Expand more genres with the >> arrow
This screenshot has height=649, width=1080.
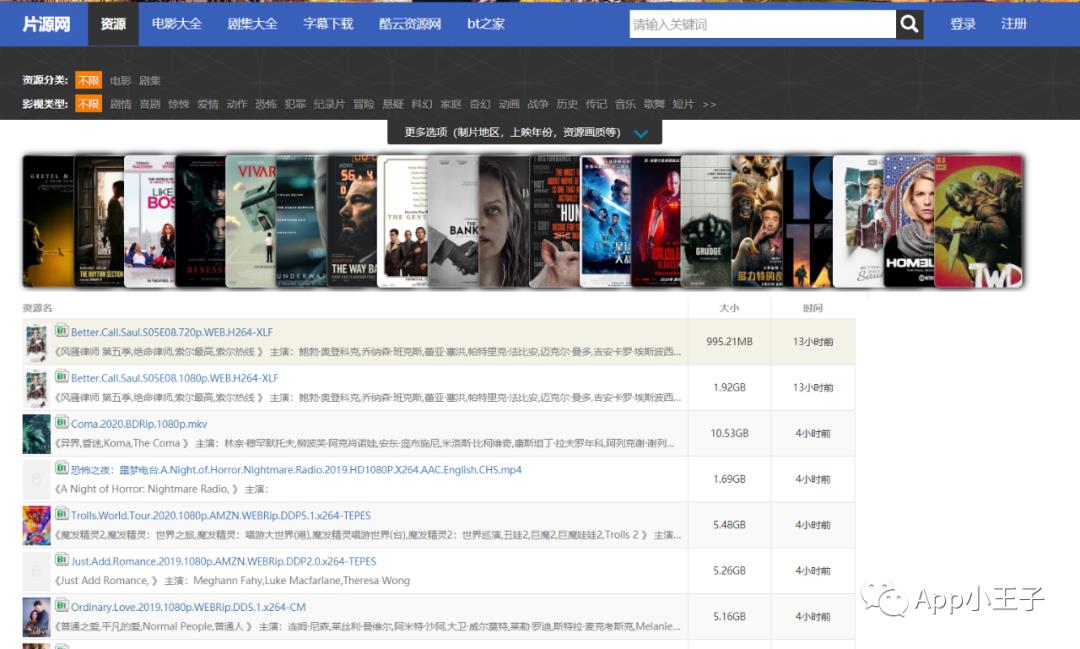click(x=709, y=104)
